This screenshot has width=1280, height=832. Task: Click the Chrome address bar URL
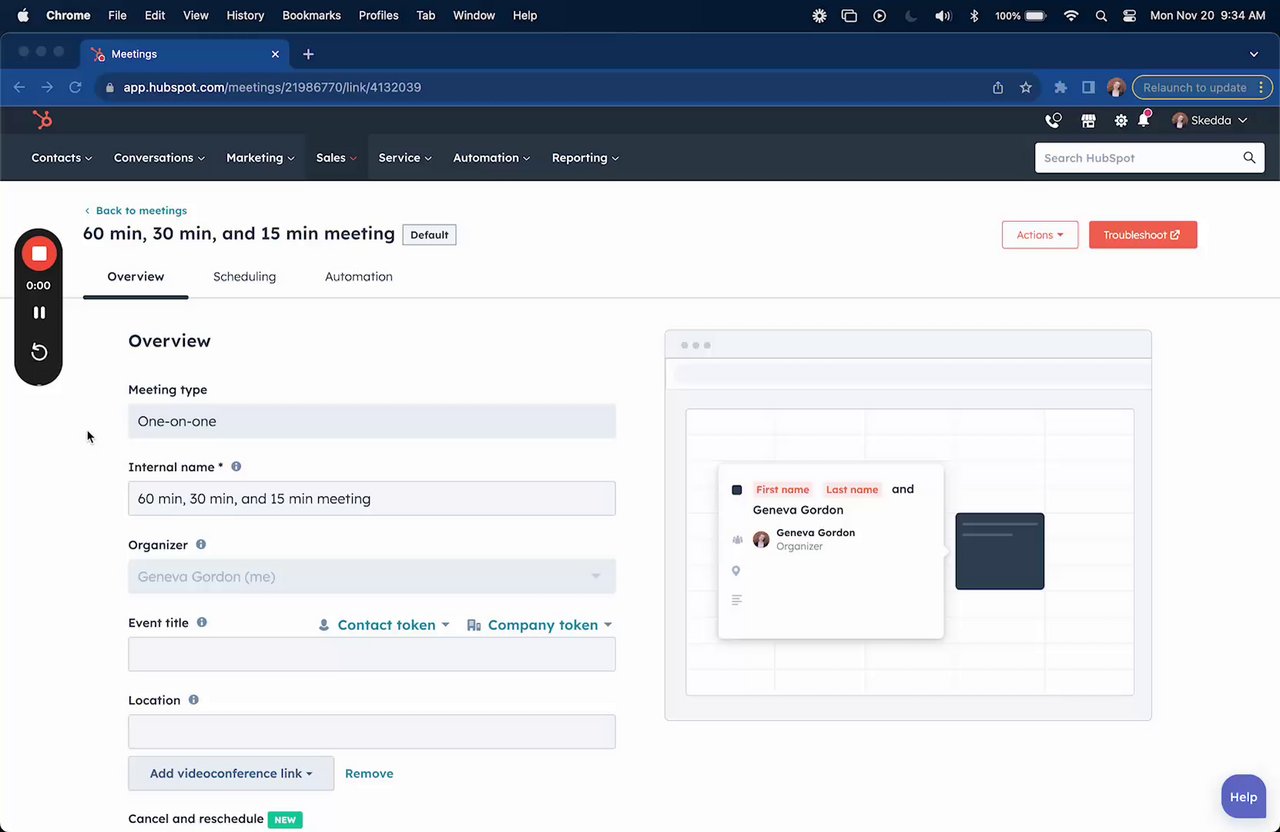click(272, 87)
